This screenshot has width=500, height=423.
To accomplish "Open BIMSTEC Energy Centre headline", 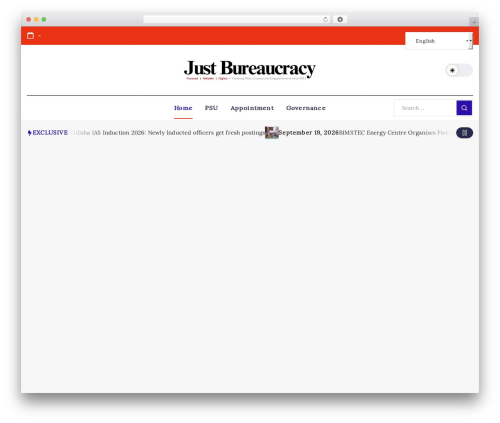I will click(x=396, y=133).
